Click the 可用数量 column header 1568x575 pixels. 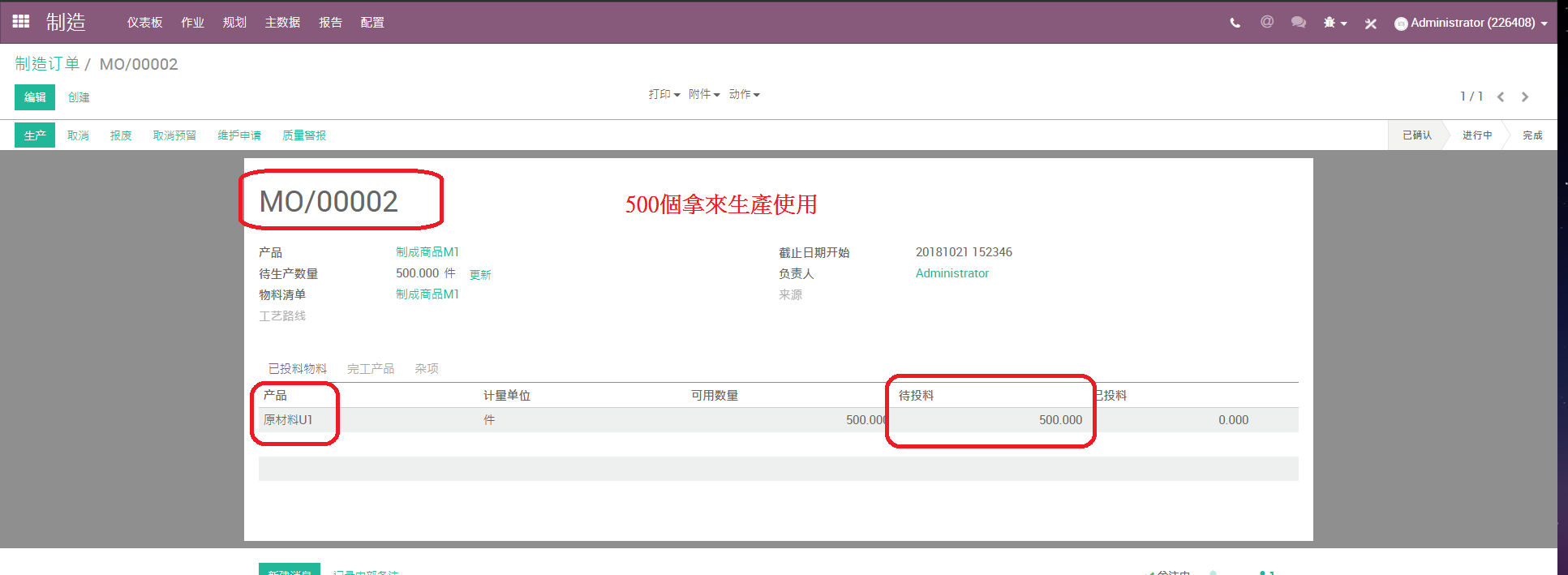point(715,396)
